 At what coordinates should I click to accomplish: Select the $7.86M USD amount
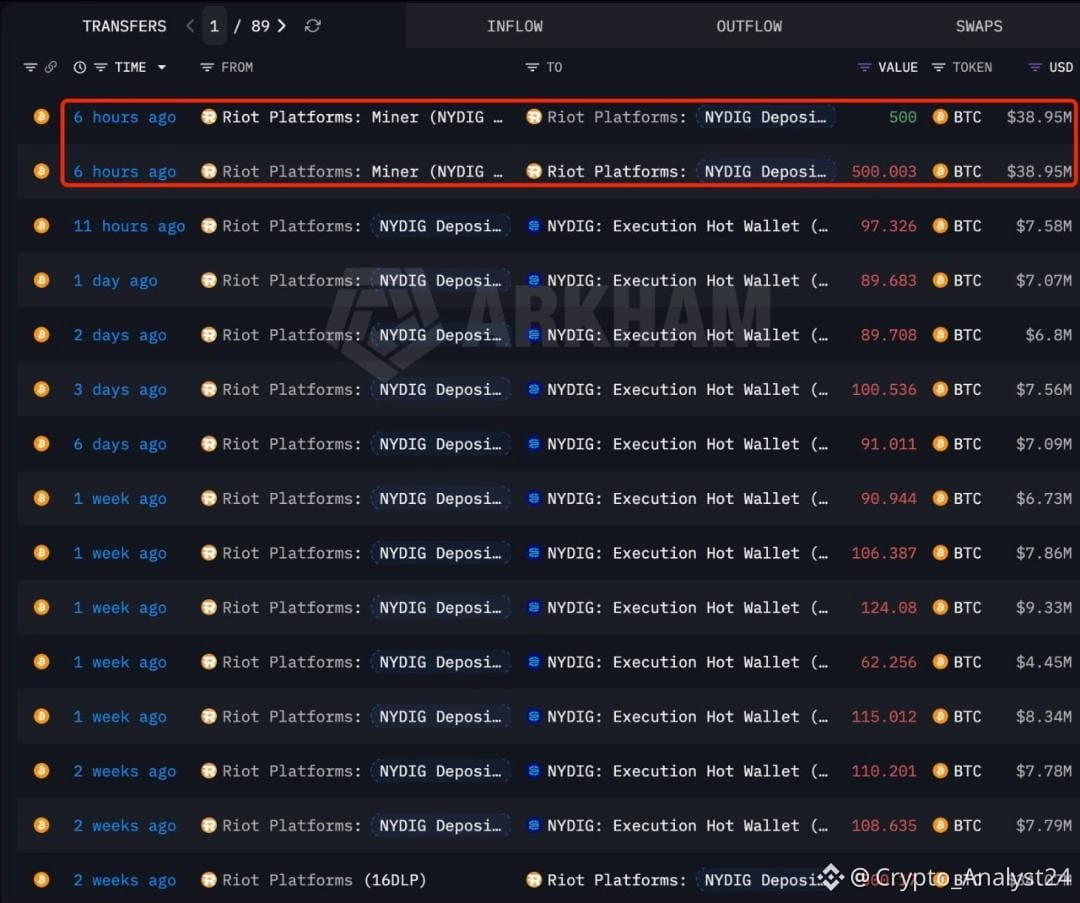tap(1043, 553)
